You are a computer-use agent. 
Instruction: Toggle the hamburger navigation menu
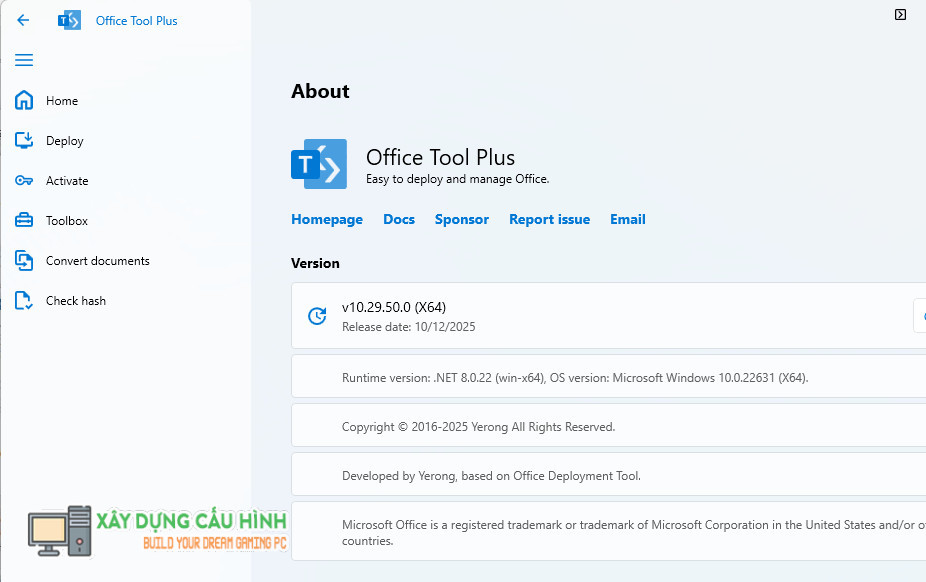(24, 60)
